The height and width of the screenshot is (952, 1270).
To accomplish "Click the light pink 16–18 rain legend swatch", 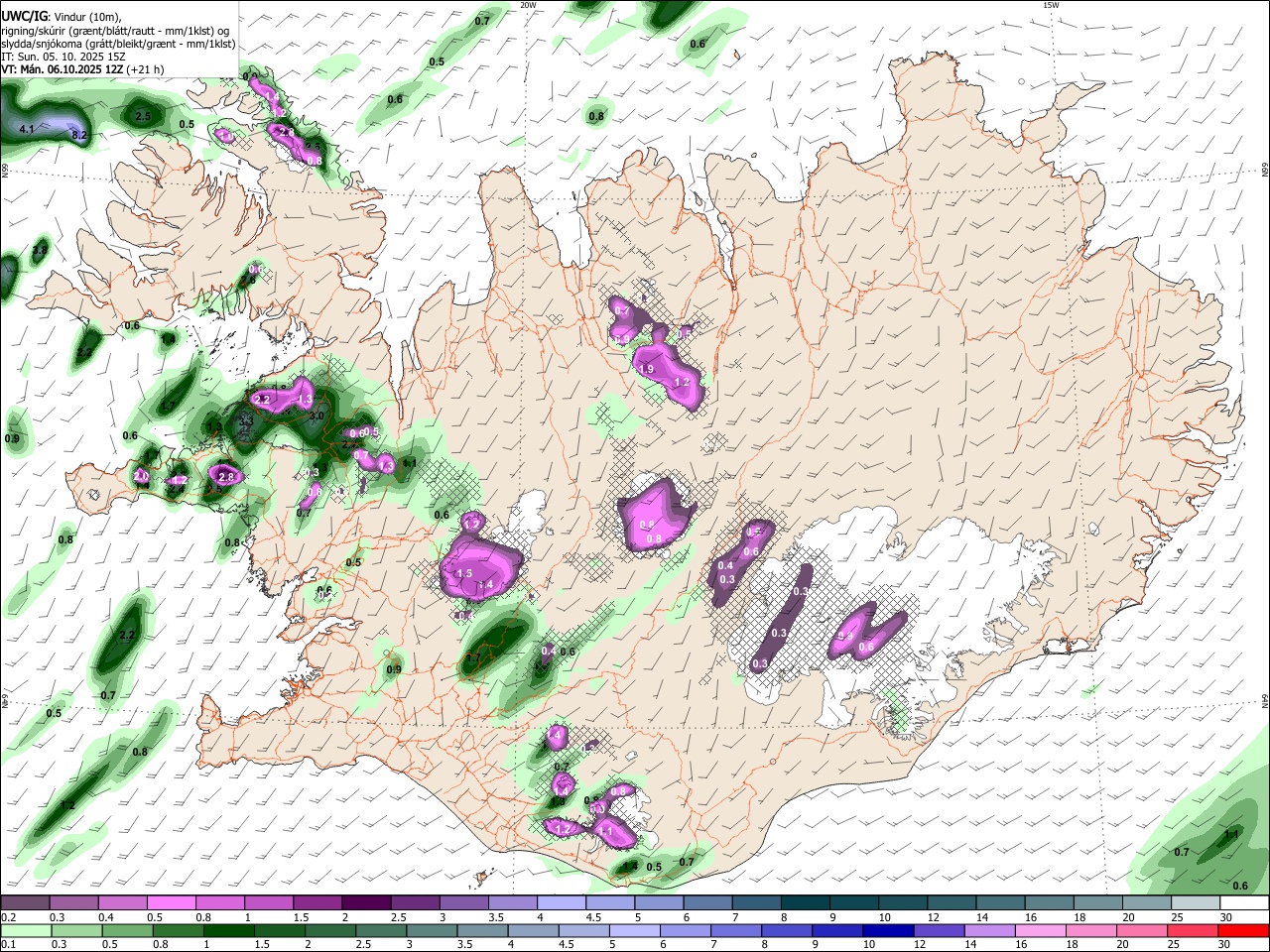I will click(x=1040, y=930).
